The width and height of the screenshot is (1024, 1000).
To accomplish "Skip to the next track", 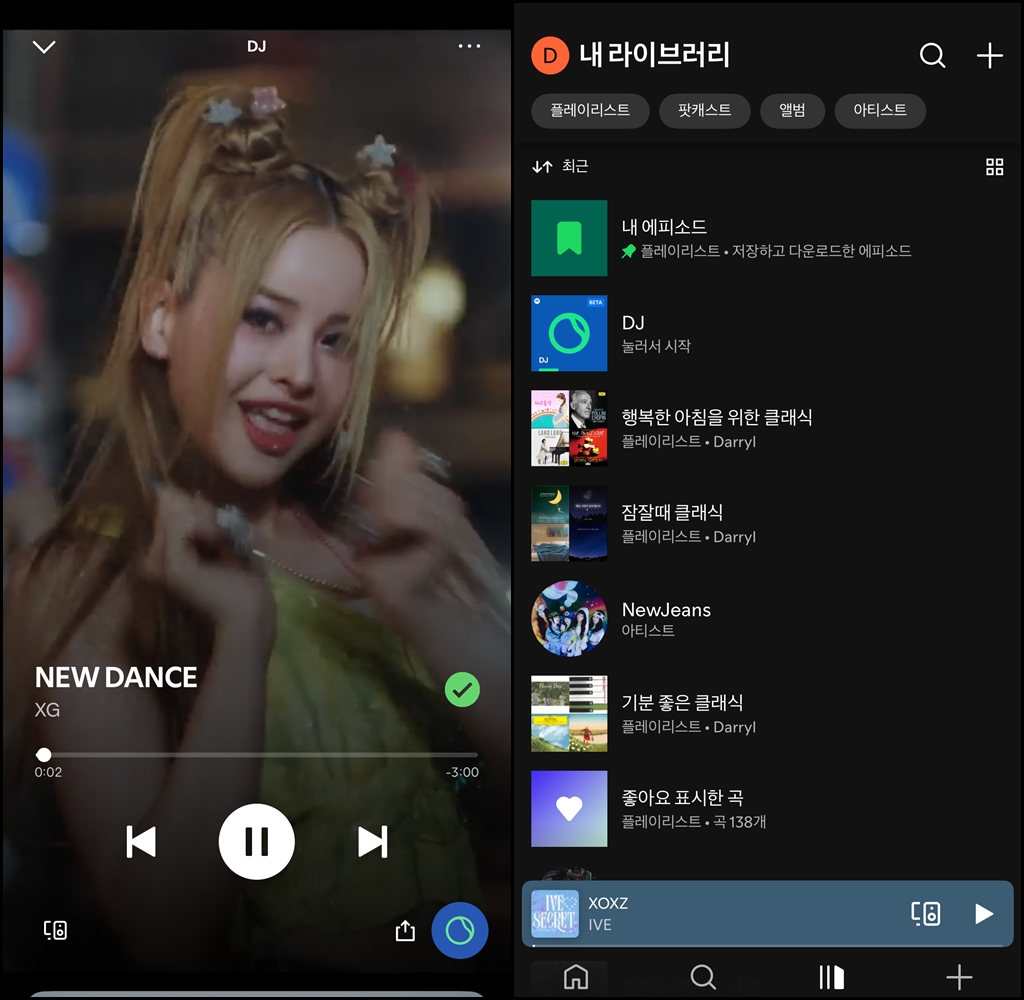I will [373, 841].
